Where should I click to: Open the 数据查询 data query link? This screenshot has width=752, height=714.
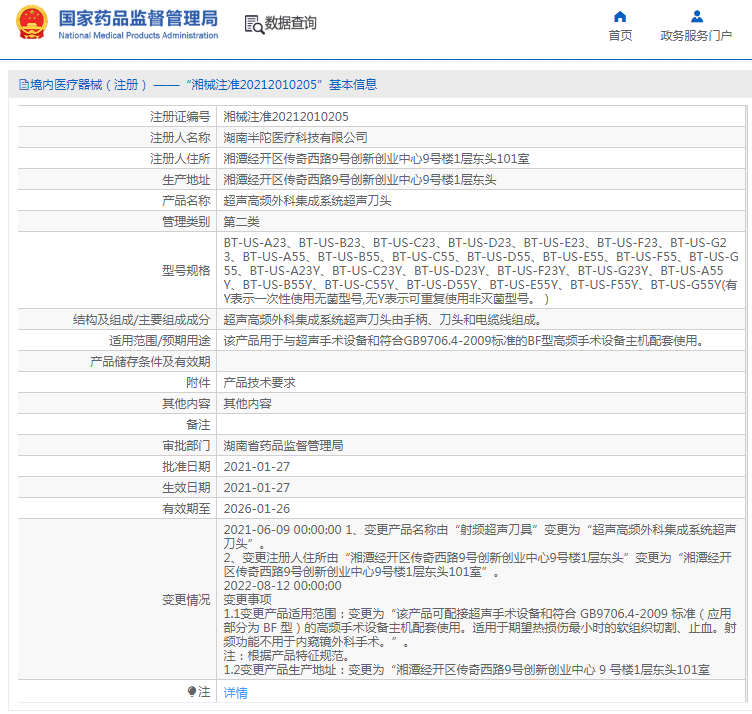pyautogui.click(x=291, y=23)
